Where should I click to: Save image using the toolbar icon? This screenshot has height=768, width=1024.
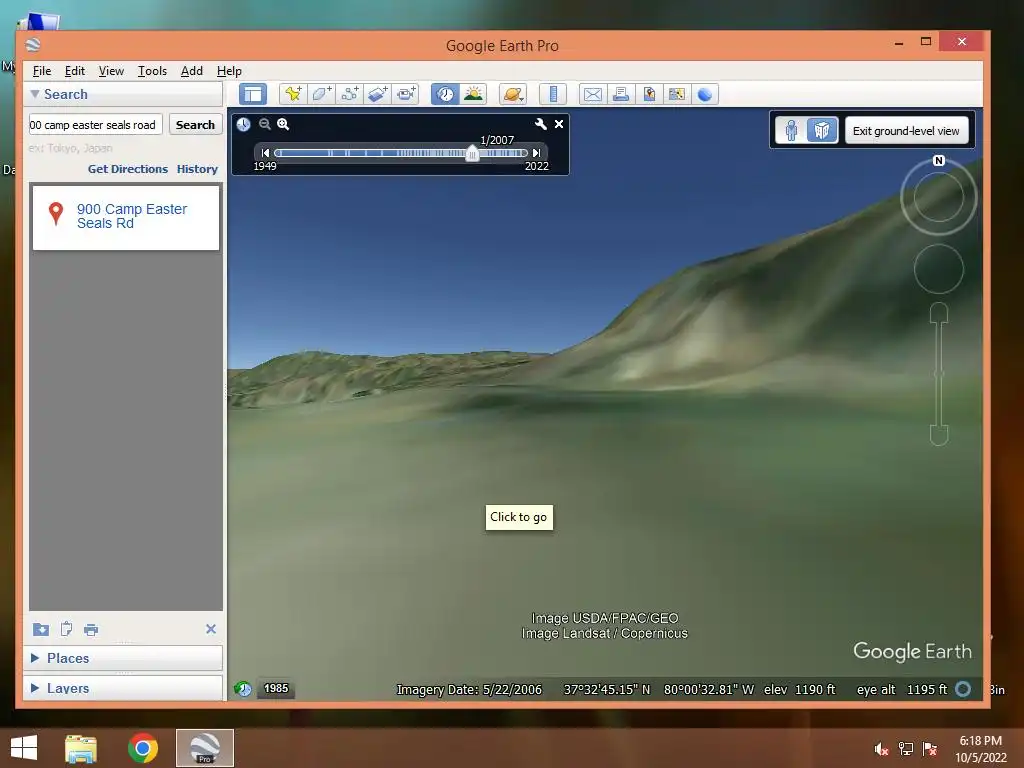point(648,94)
